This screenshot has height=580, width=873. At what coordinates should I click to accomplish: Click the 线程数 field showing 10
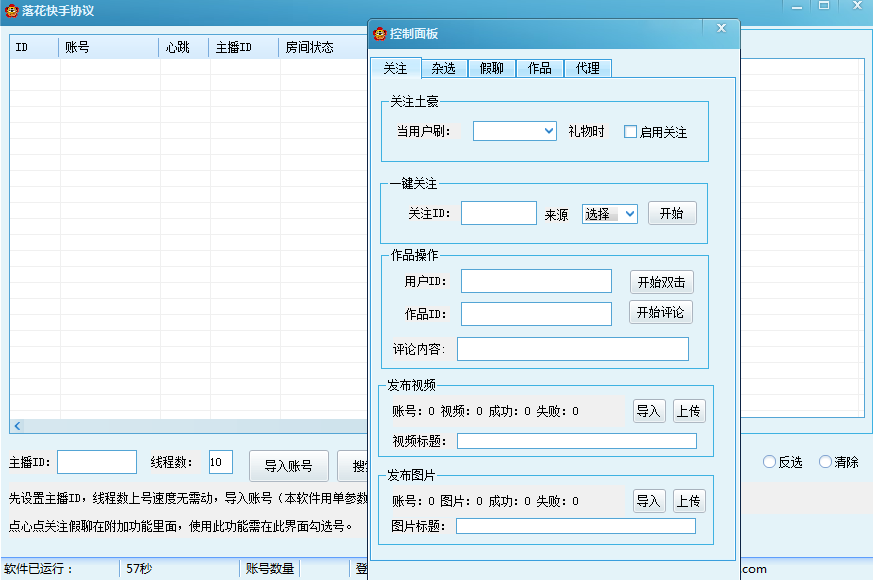[x=220, y=462]
